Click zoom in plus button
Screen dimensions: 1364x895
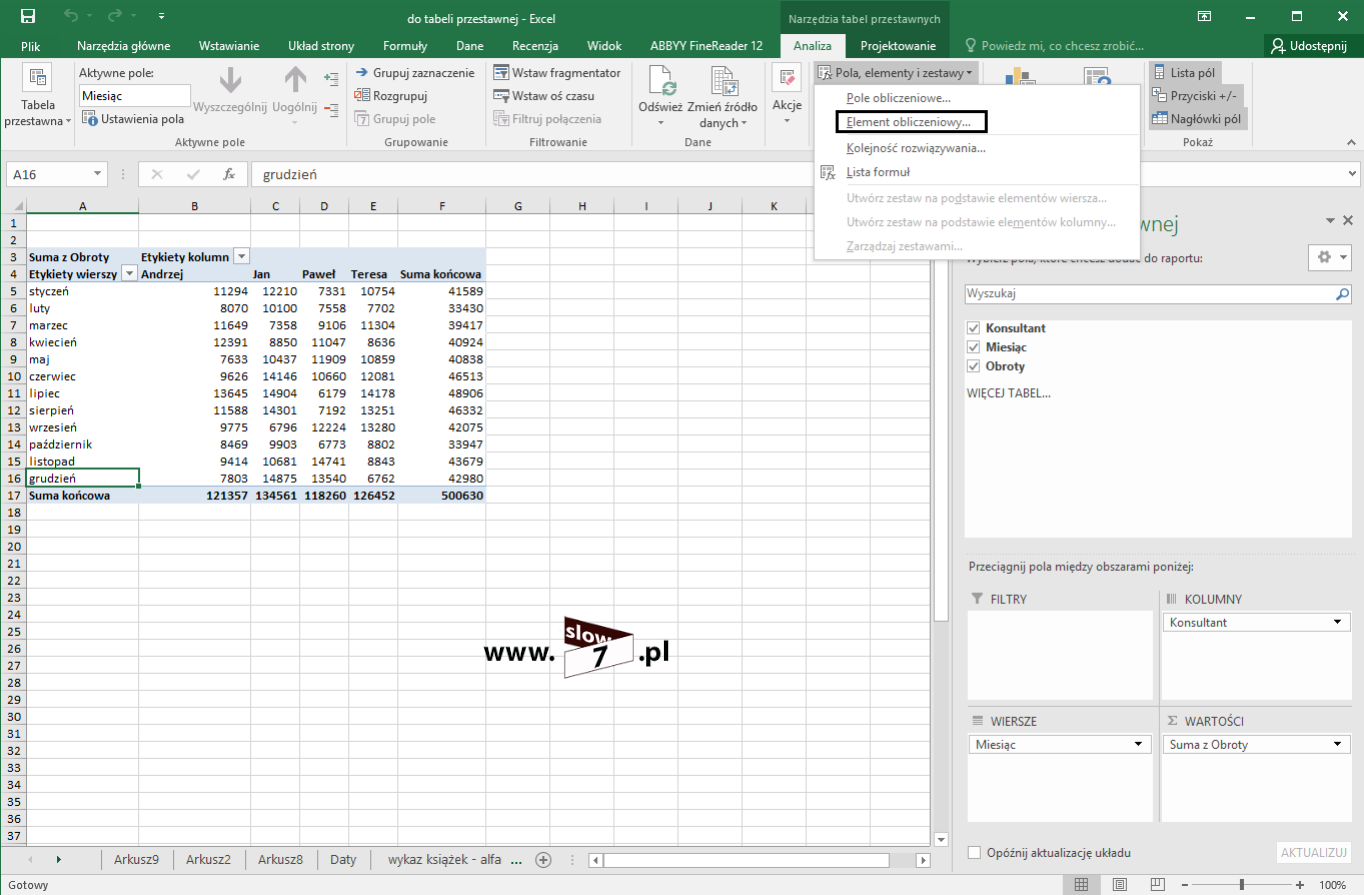pyautogui.click(x=1299, y=885)
